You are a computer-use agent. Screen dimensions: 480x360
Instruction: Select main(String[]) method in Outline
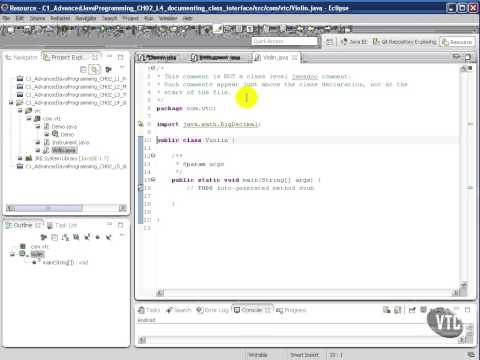click(60, 262)
